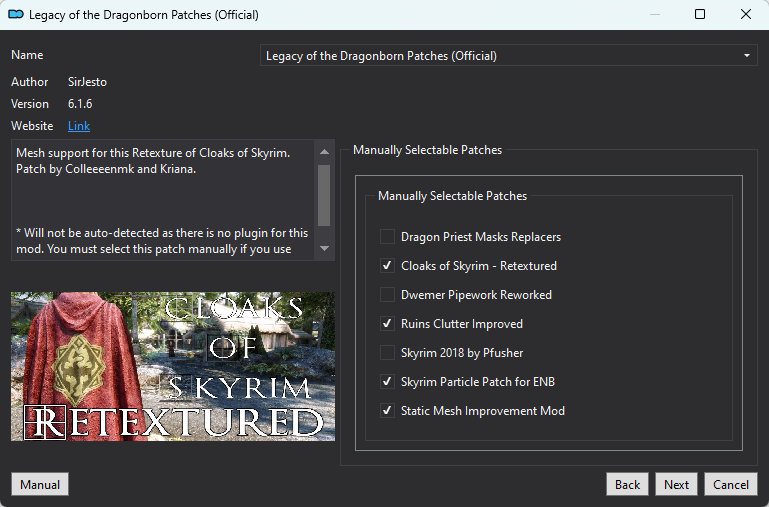
Task: Go Back to previous installer page
Action: (627, 484)
